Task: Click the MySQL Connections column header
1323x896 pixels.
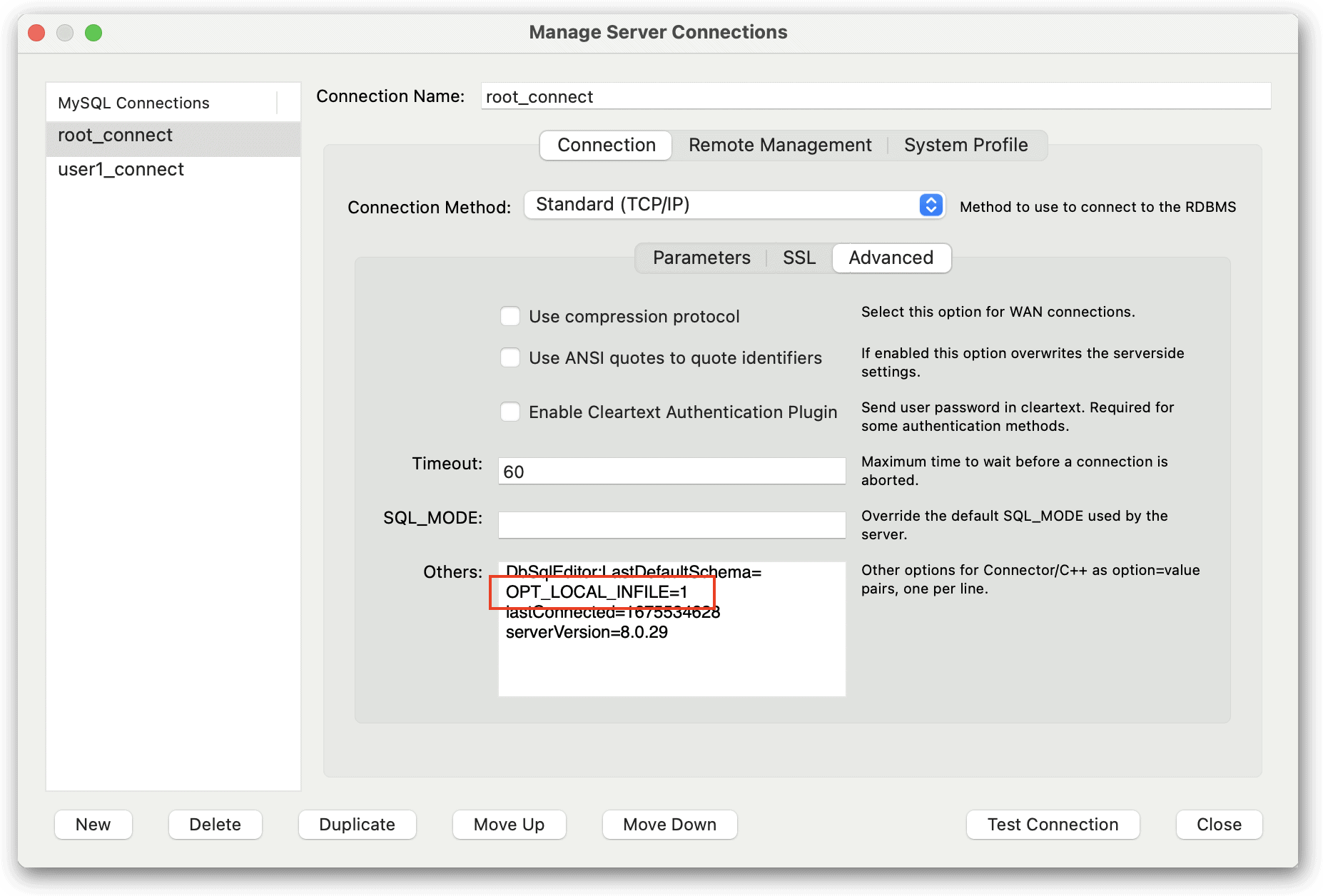Action: (x=162, y=103)
